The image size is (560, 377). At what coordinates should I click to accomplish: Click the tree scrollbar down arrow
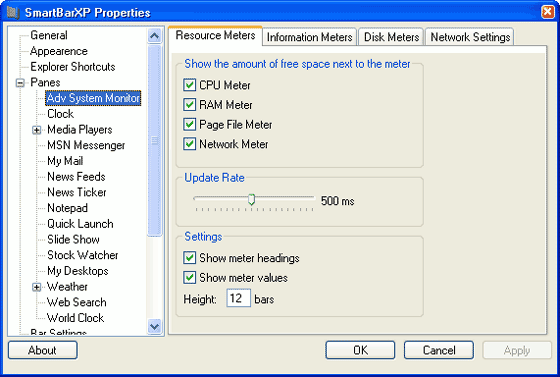coord(155,326)
